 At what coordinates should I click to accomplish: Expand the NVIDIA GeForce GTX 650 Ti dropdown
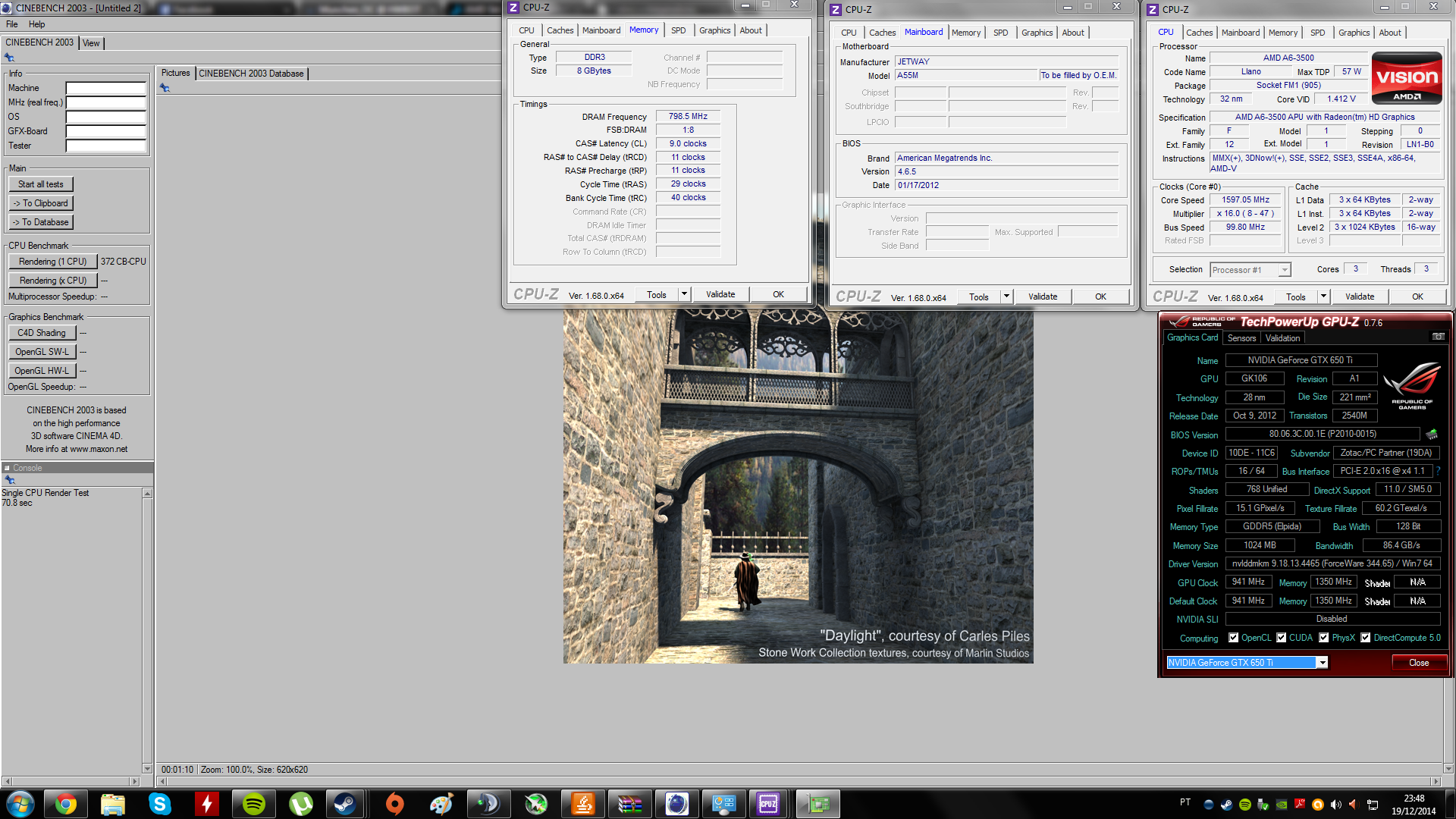(1322, 663)
